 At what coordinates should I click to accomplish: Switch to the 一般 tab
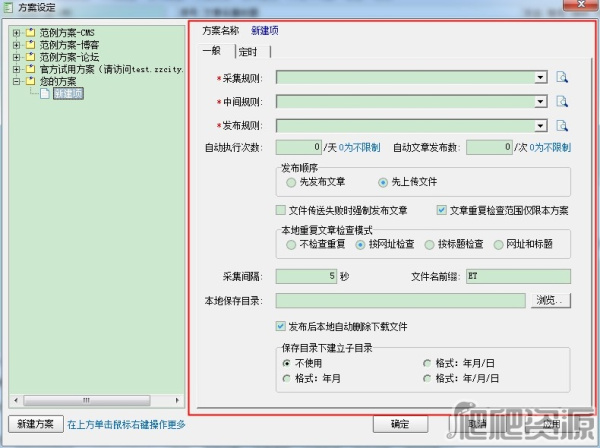point(217,51)
